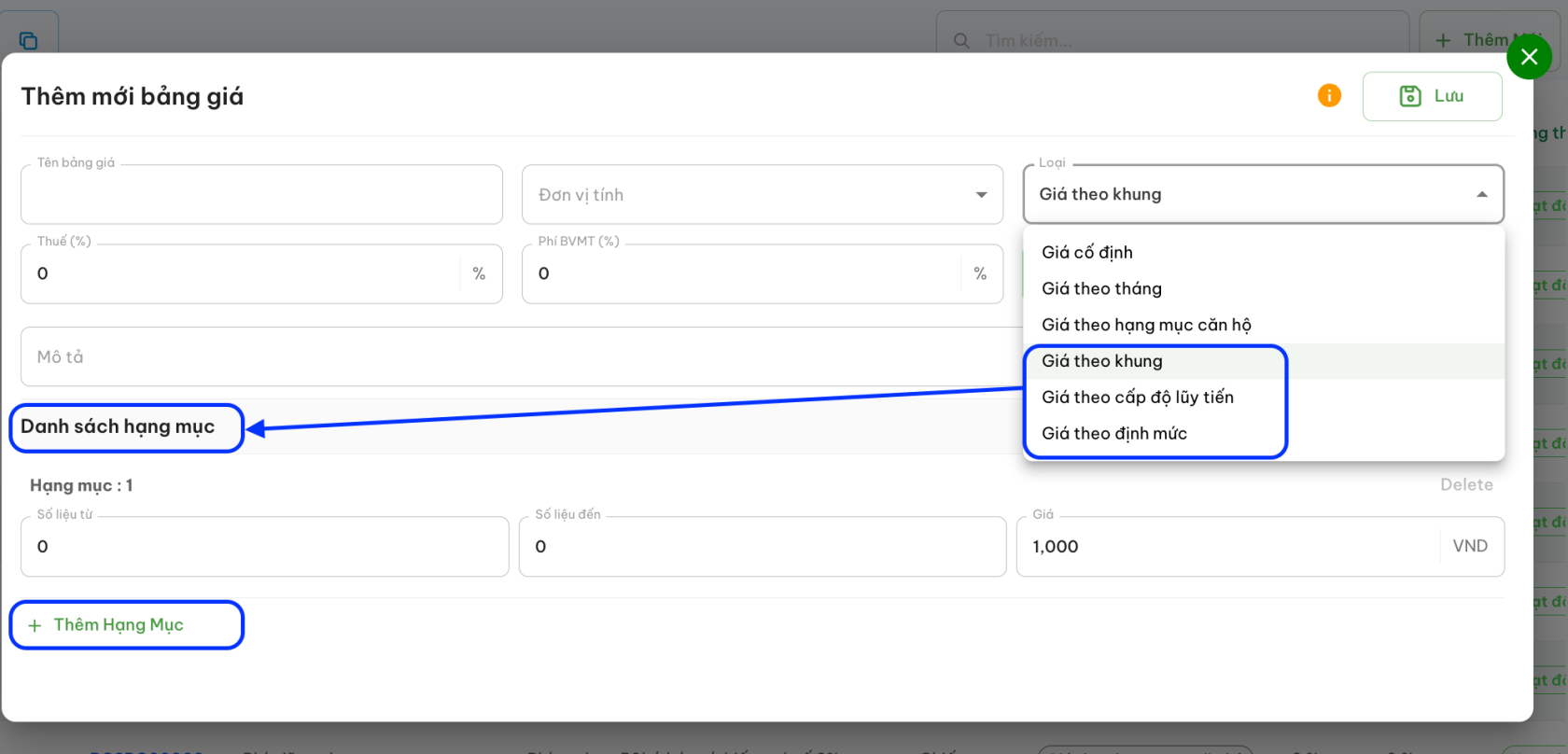
Task: Click the search magnifier icon
Action: (961, 41)
